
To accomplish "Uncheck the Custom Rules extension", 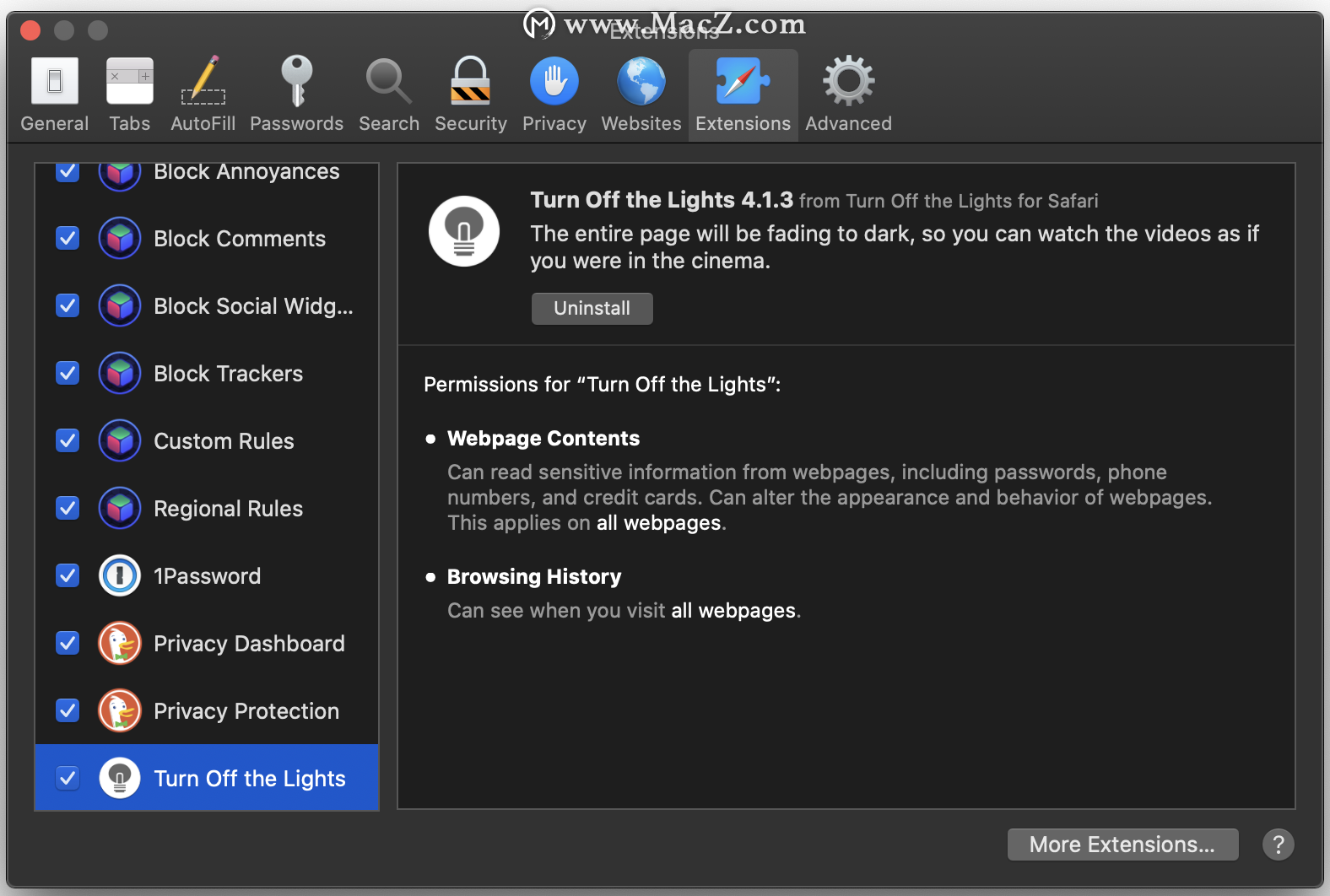I will coord(68,441).
